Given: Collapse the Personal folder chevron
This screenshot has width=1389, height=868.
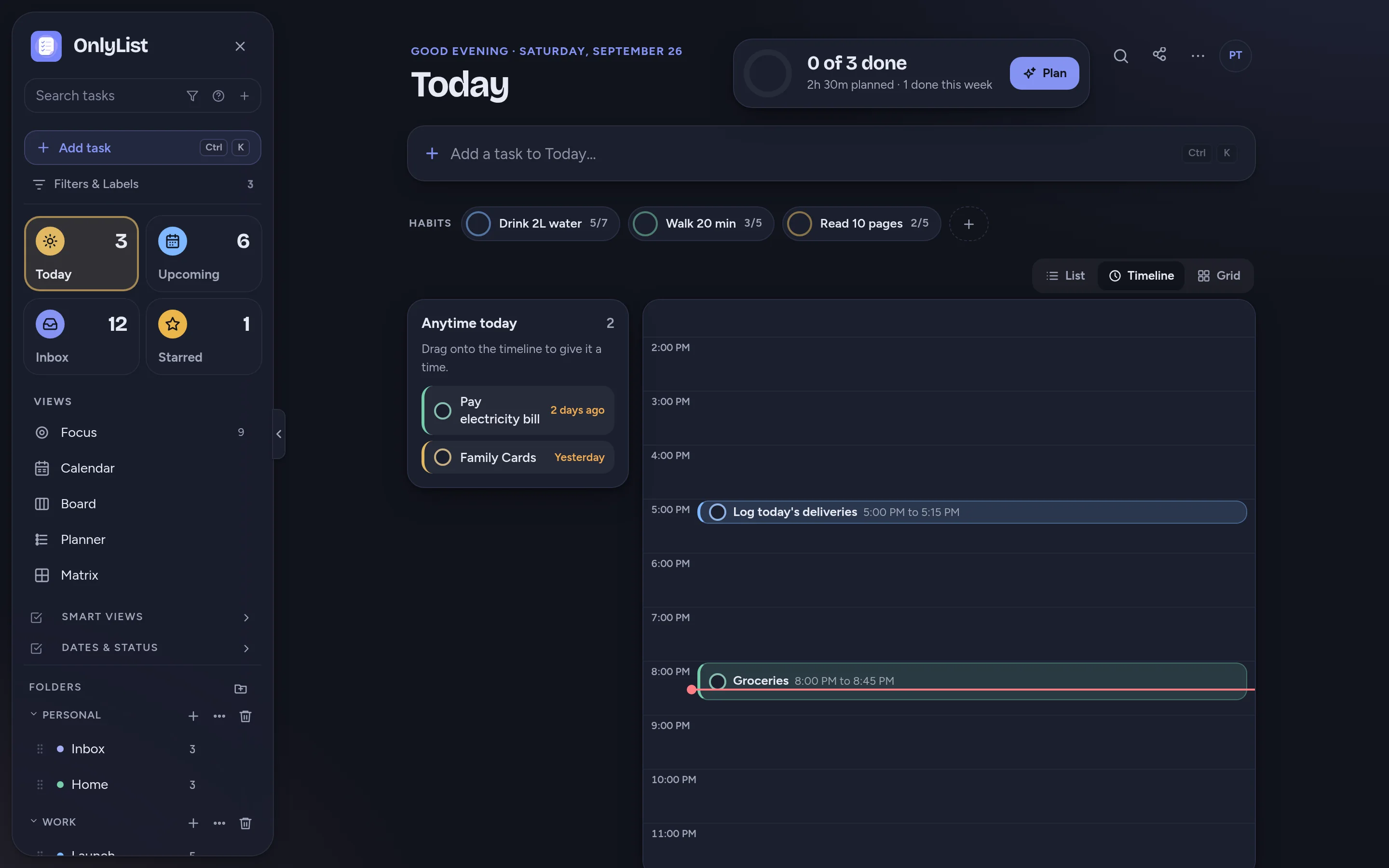Looking at the screenshot, I should (33, 714).
